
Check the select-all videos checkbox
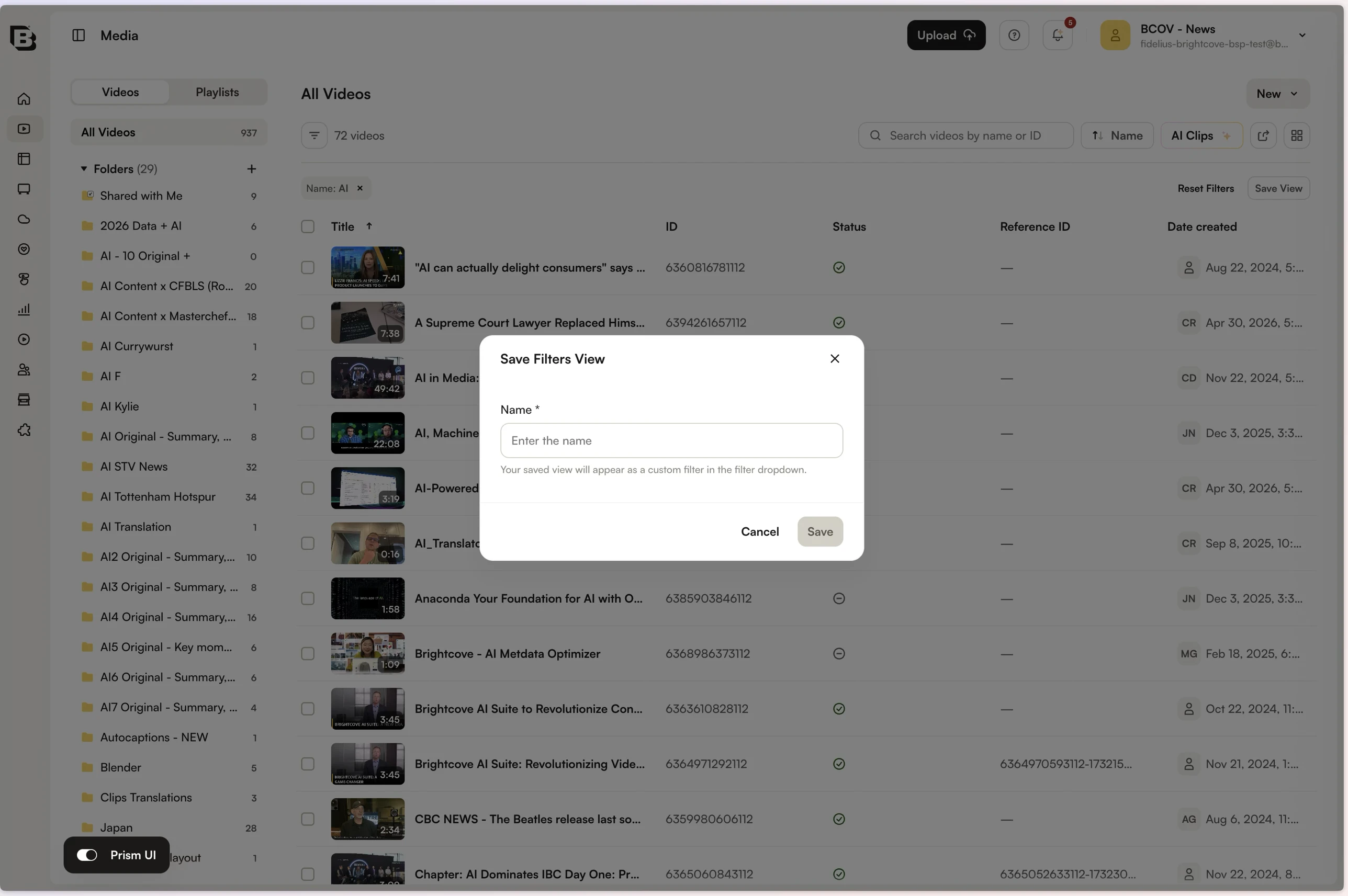[x=308, y=226]
